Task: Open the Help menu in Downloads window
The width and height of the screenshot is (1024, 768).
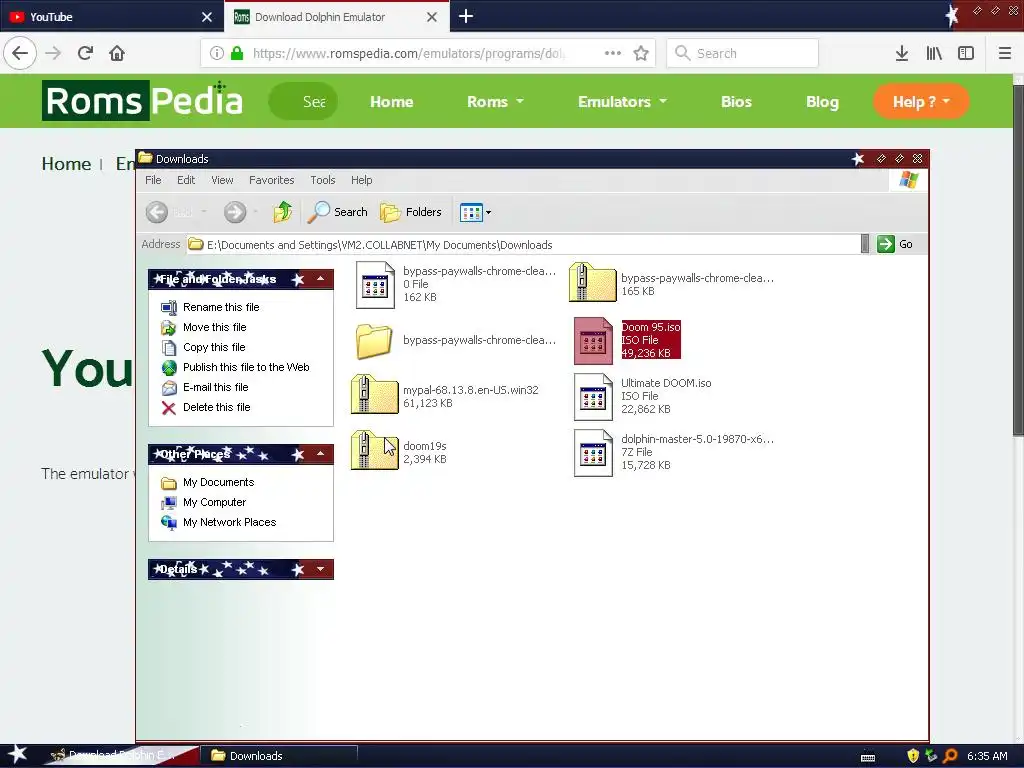Action: tap(361, 180)
